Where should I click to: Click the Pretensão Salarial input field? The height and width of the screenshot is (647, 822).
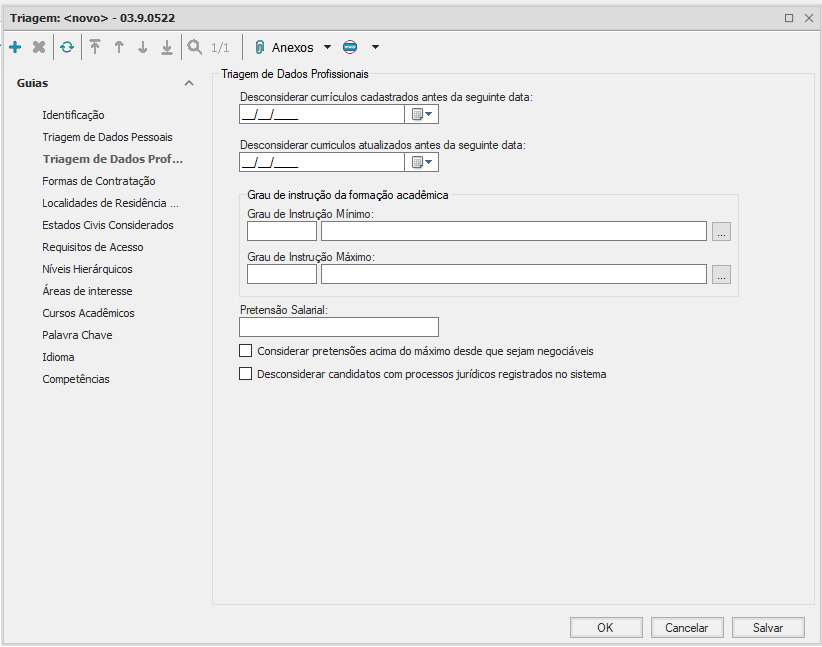pos(339,327)
